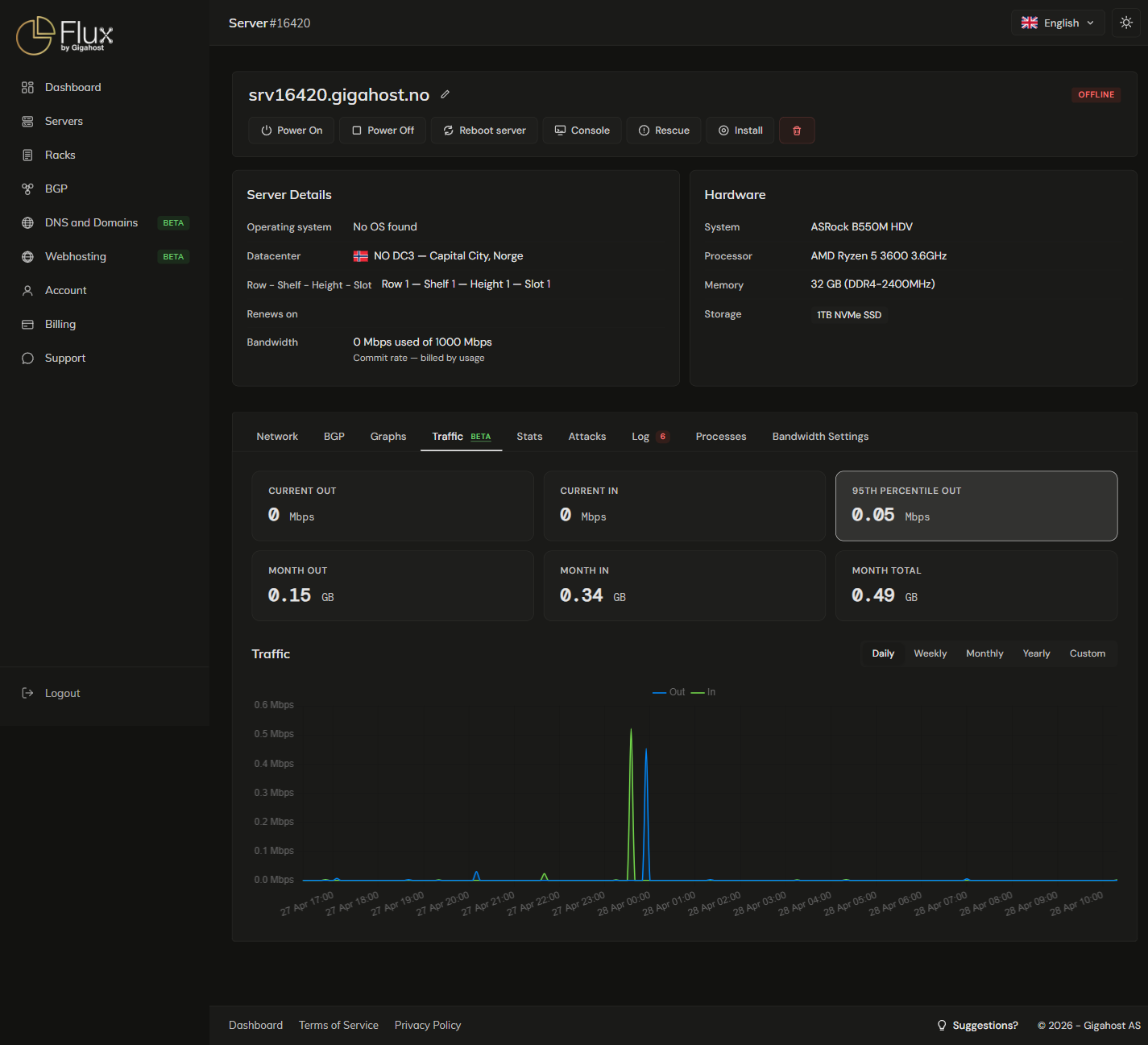Click the Current In stat card
The width and height of the screenshot is (1148, 1045).
[685, 506]
